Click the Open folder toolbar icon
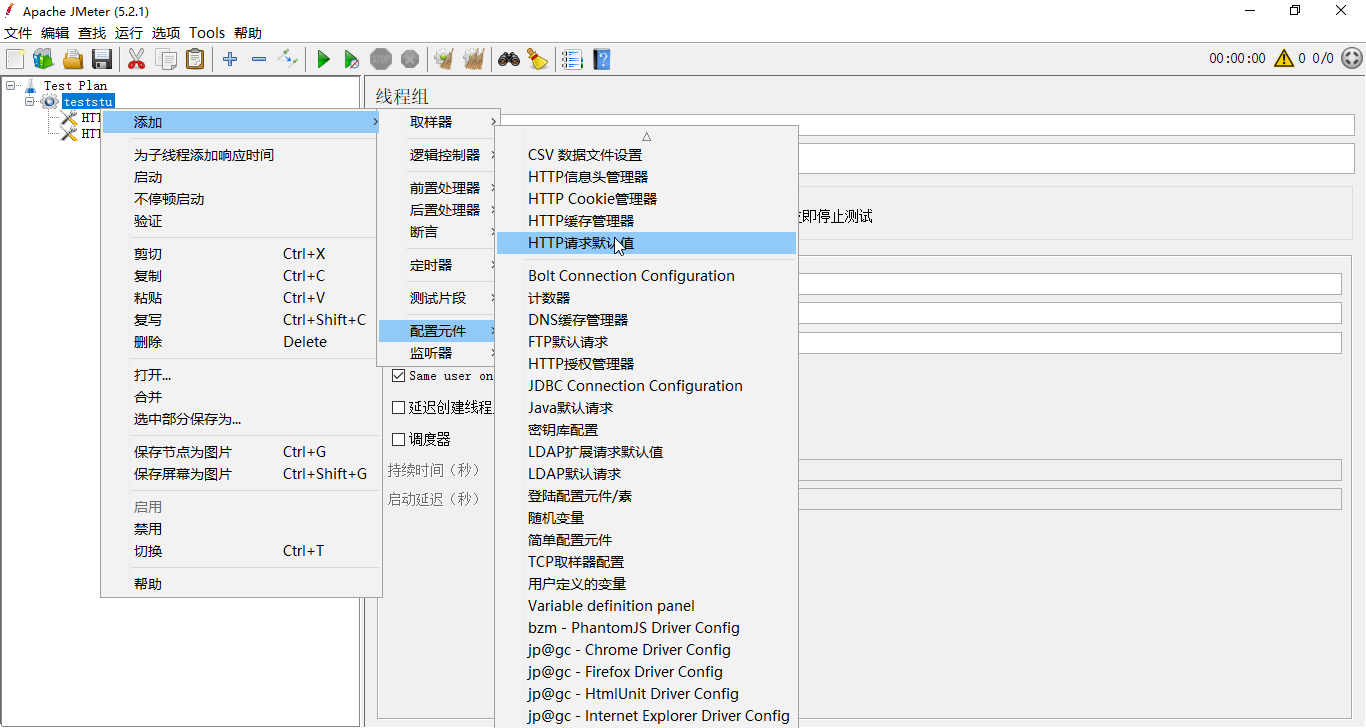Viewport: 1366px width, 728px height. point(73,59)
